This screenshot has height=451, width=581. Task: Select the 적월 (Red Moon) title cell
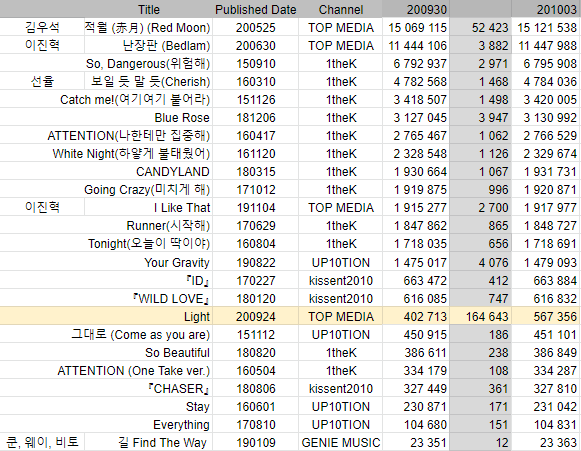coord(147,27)
